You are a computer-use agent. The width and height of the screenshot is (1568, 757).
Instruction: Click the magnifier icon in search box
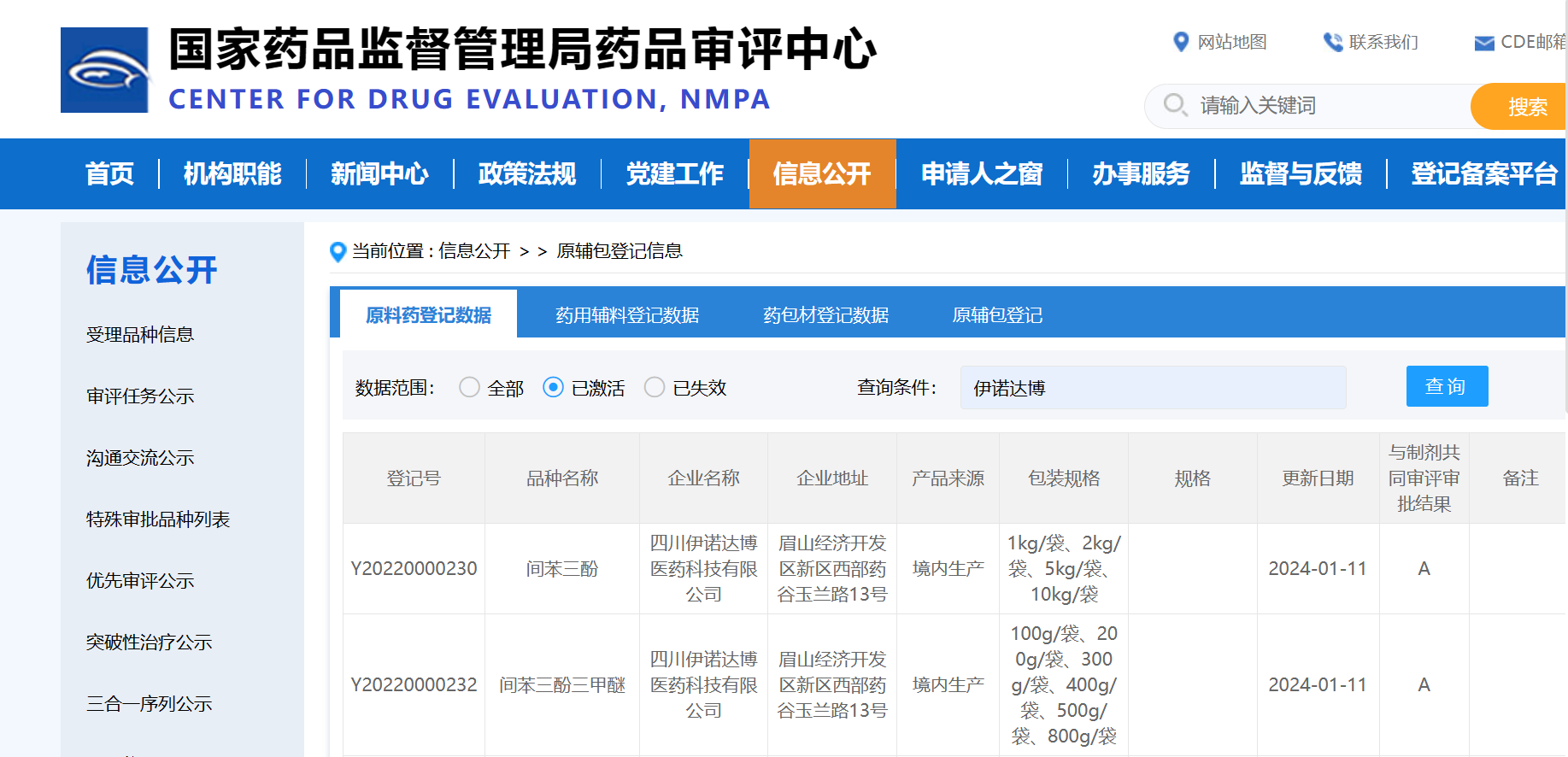click(x=1175, y=105)
